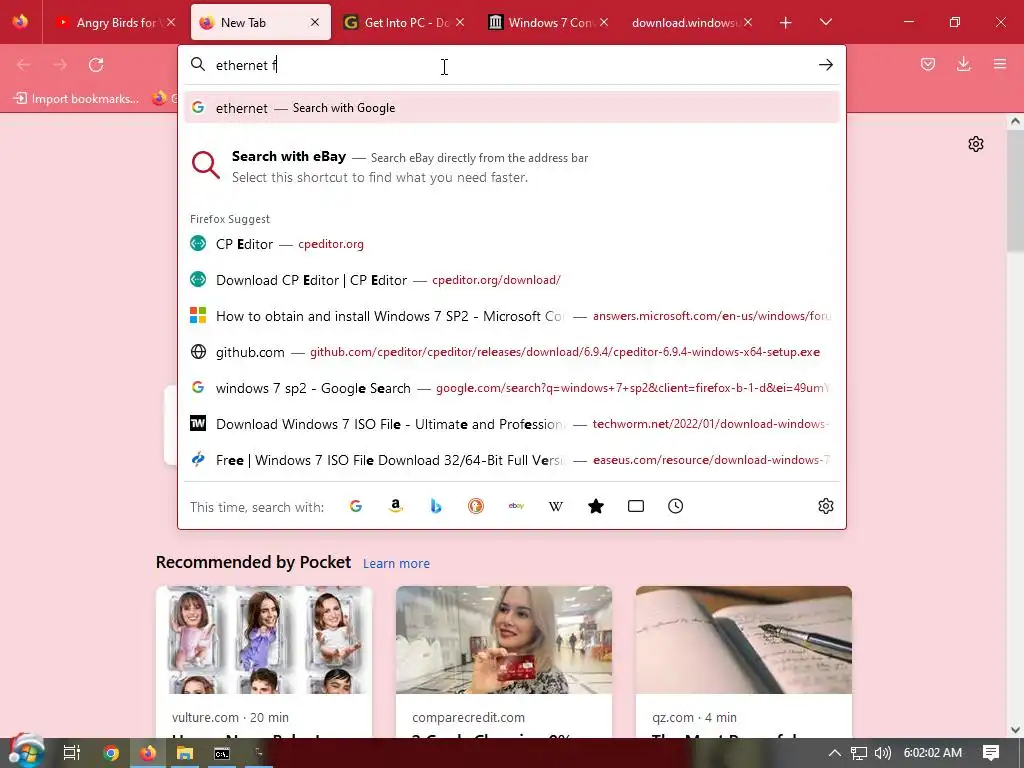Open How to obtain Windows 7 SP2 suggestion
The width and height of the screenshot is (1024, 768).
[x=512, y=316]
